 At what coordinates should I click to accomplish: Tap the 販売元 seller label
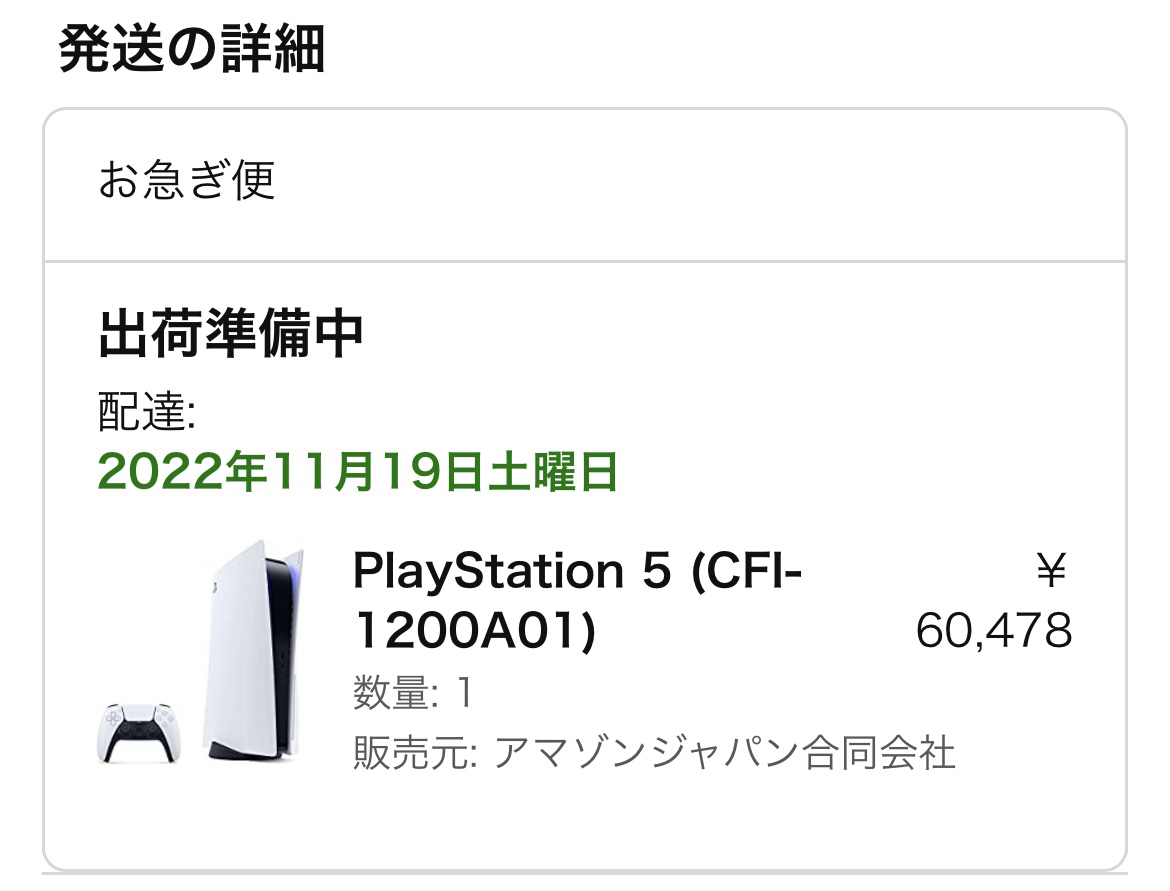click(x=406, y=753)
